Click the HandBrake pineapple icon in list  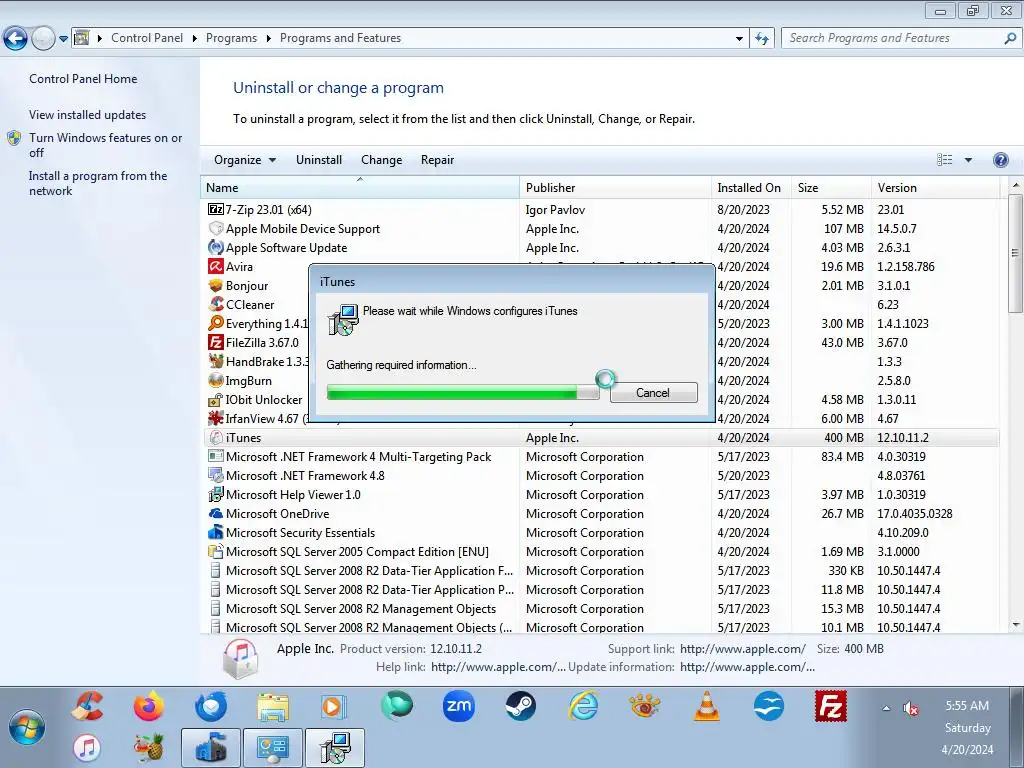[216, 361]
